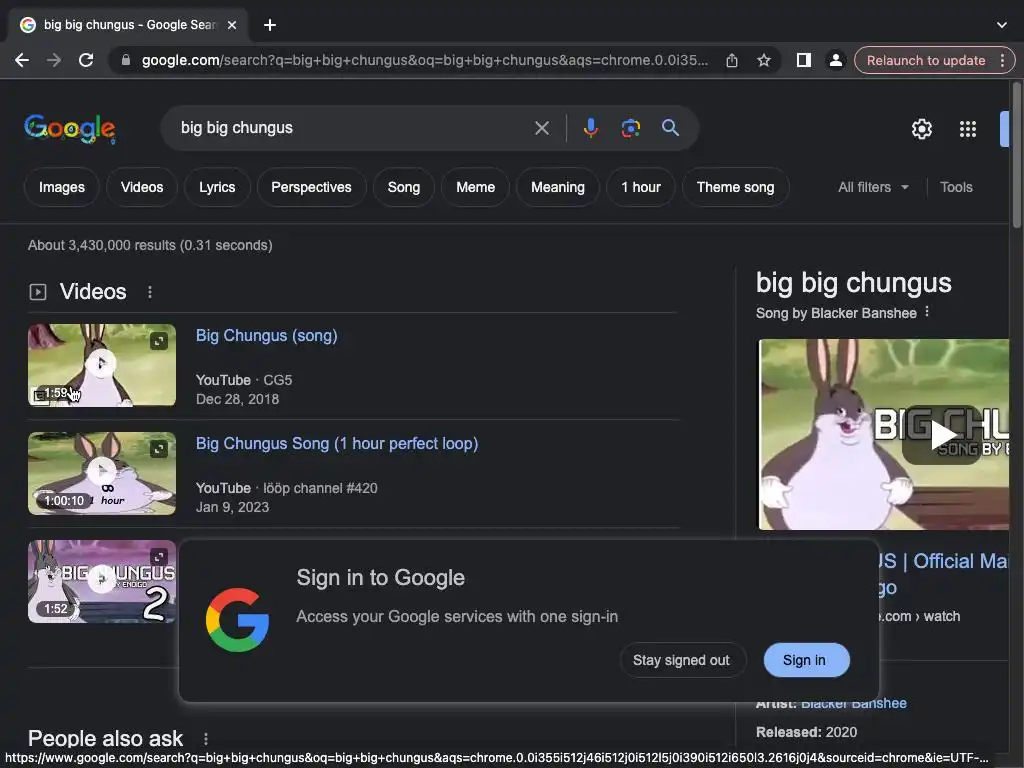Select the Videos filter chip

(142, 187)
